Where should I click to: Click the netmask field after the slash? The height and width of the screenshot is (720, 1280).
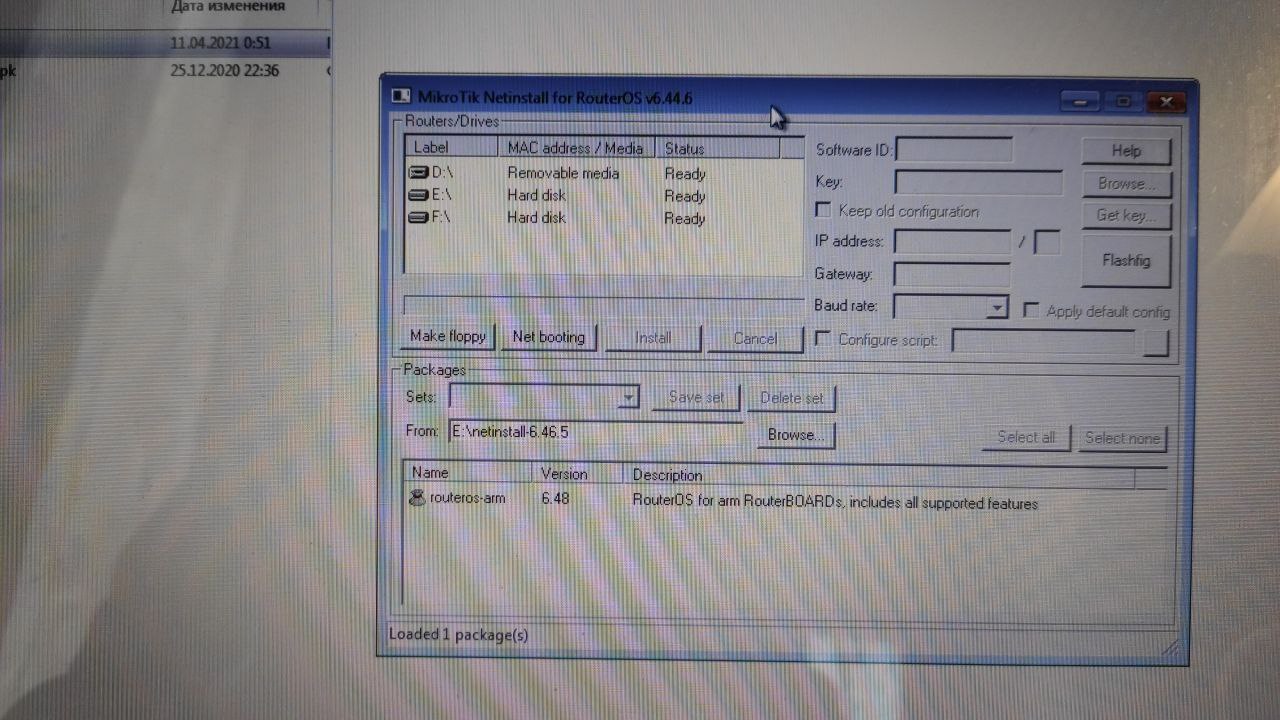tap(1047, 242)
